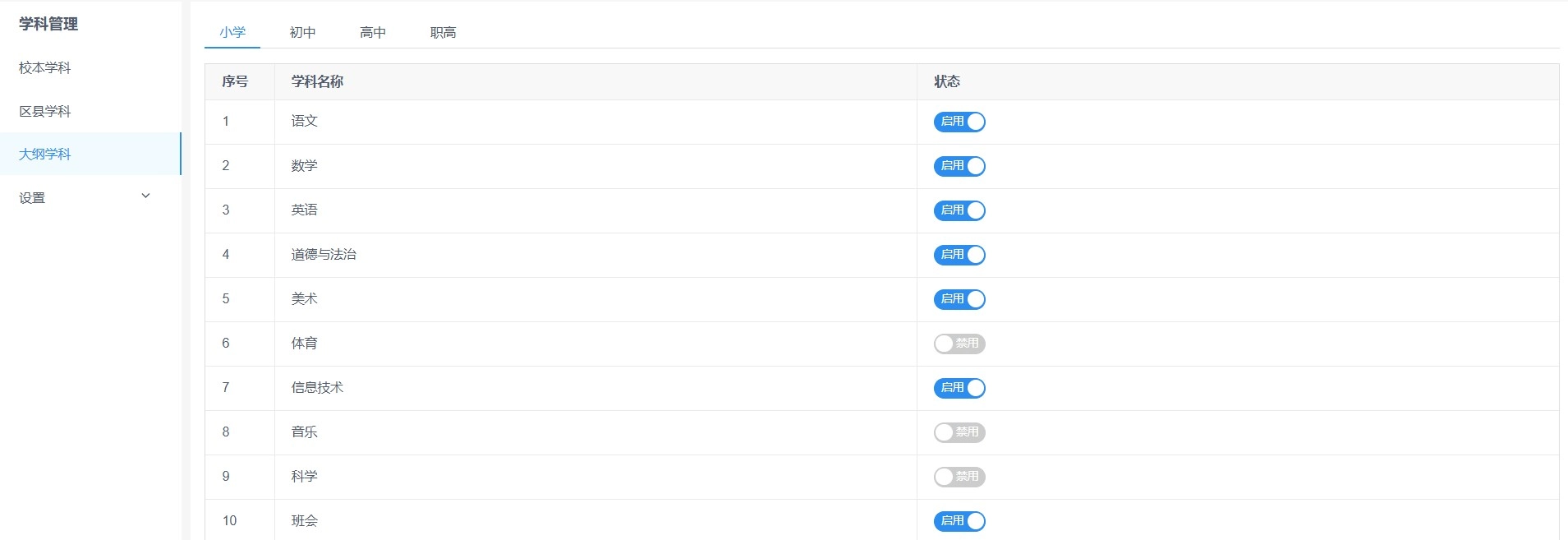Open the 设置 sidebar menu
Viewport: 1568px width, 540px height.
coord(33,198)
